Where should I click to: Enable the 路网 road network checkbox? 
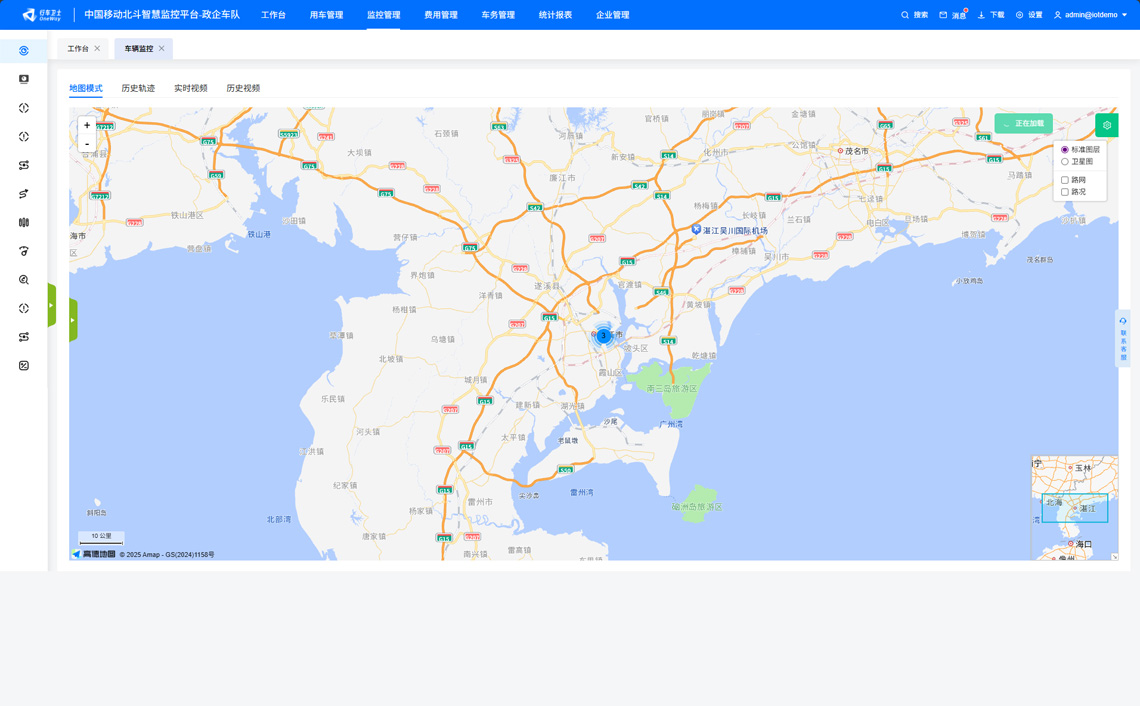(x=1065, y=180)
